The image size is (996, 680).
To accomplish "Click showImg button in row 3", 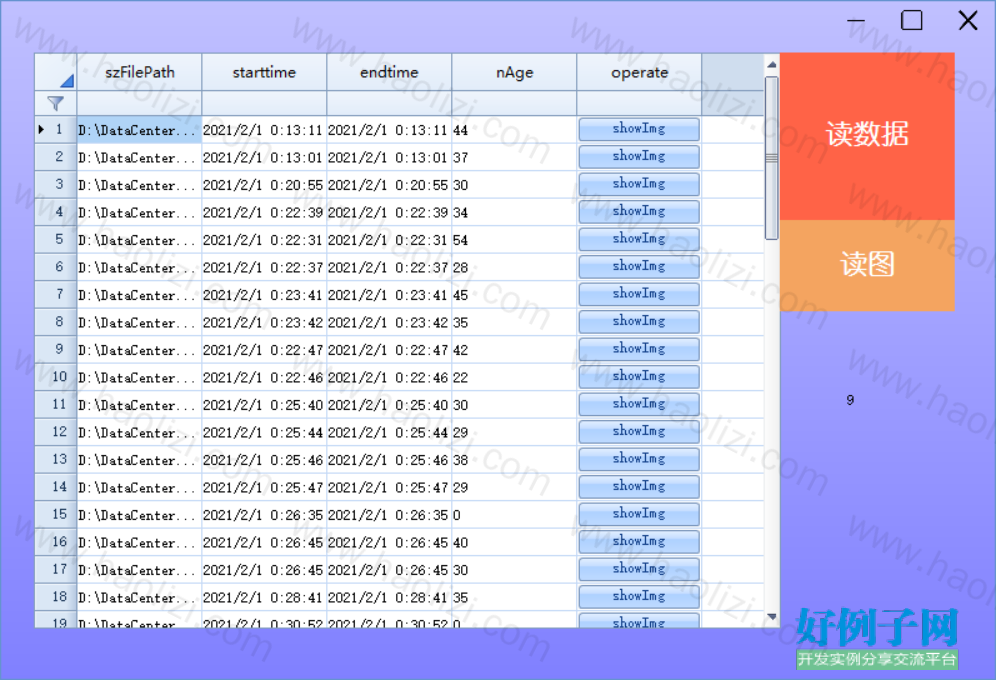I will point(639,184).
